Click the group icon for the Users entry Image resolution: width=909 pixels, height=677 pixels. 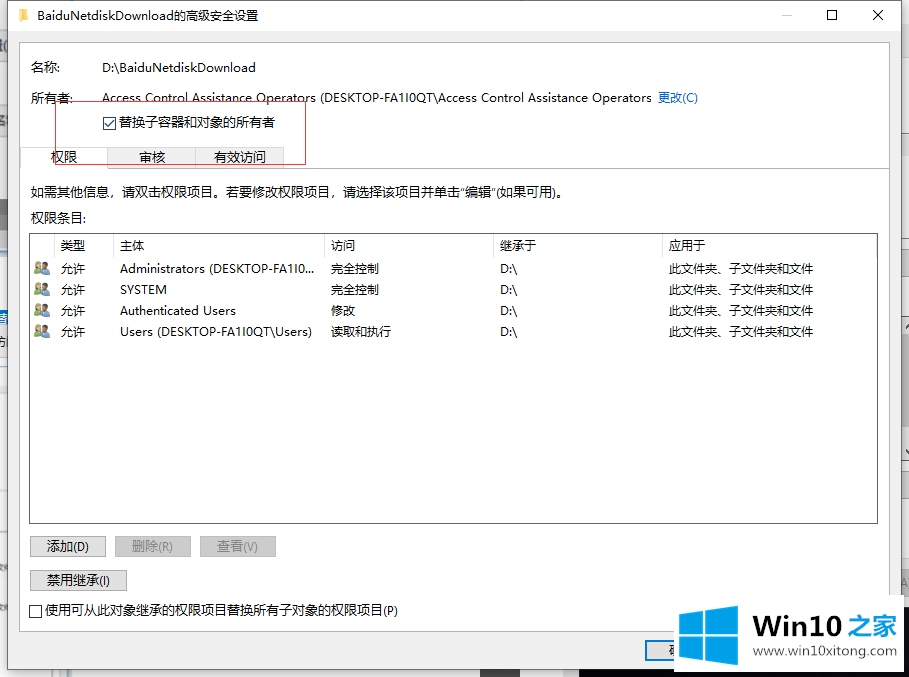[42, 331]
